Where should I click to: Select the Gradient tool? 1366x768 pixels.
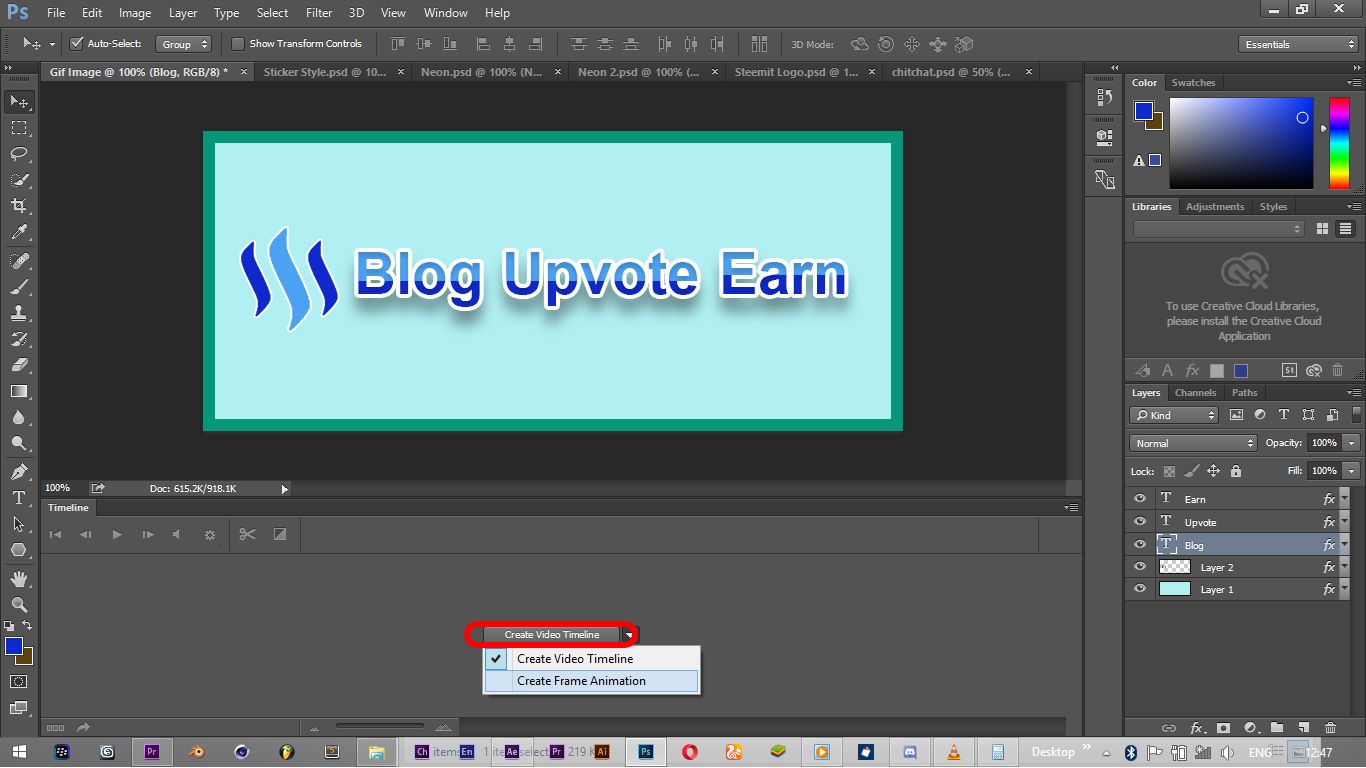19,391
